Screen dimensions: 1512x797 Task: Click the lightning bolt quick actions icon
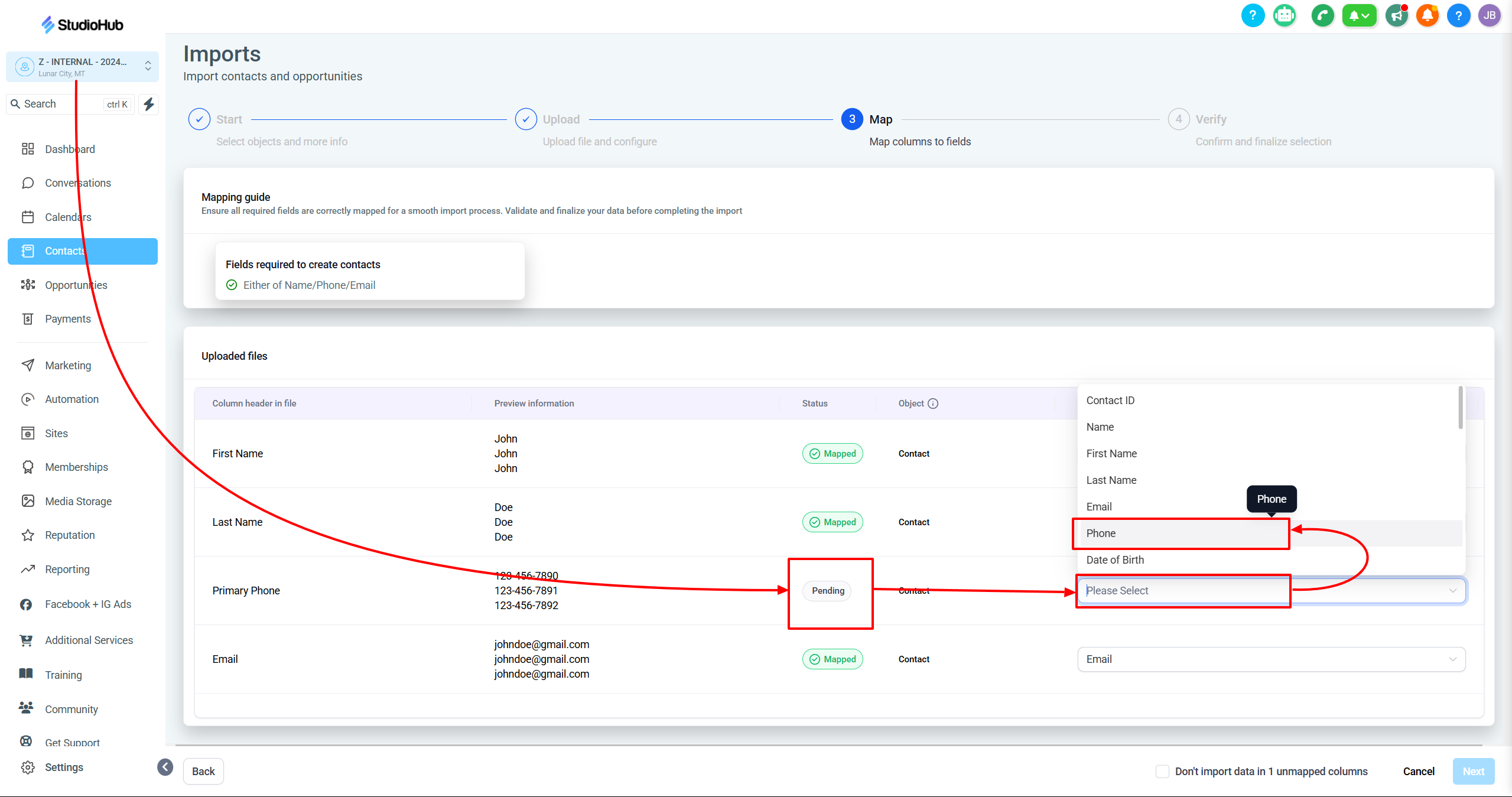pos(149,104)
